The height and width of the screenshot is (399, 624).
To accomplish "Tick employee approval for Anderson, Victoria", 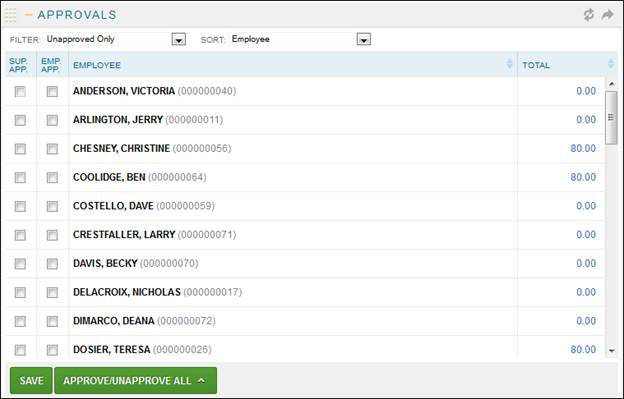I will point(52,91).
